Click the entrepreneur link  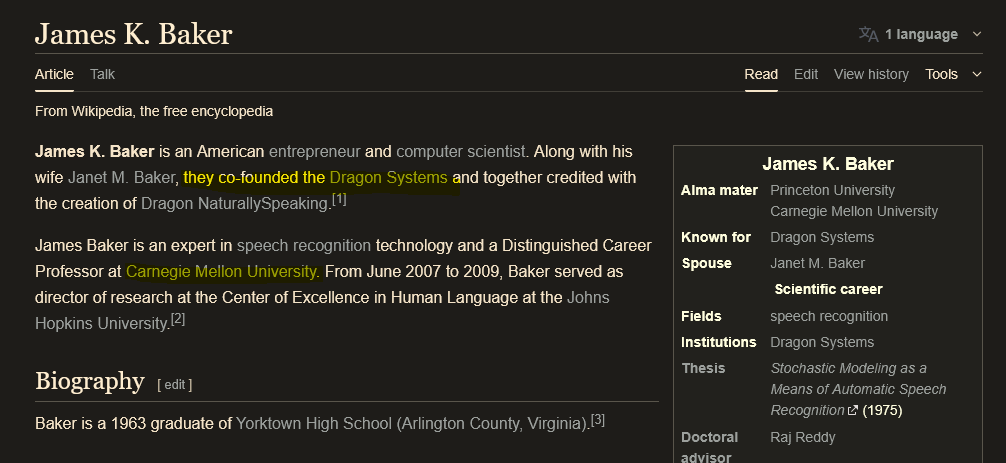[x=314, y=152]
